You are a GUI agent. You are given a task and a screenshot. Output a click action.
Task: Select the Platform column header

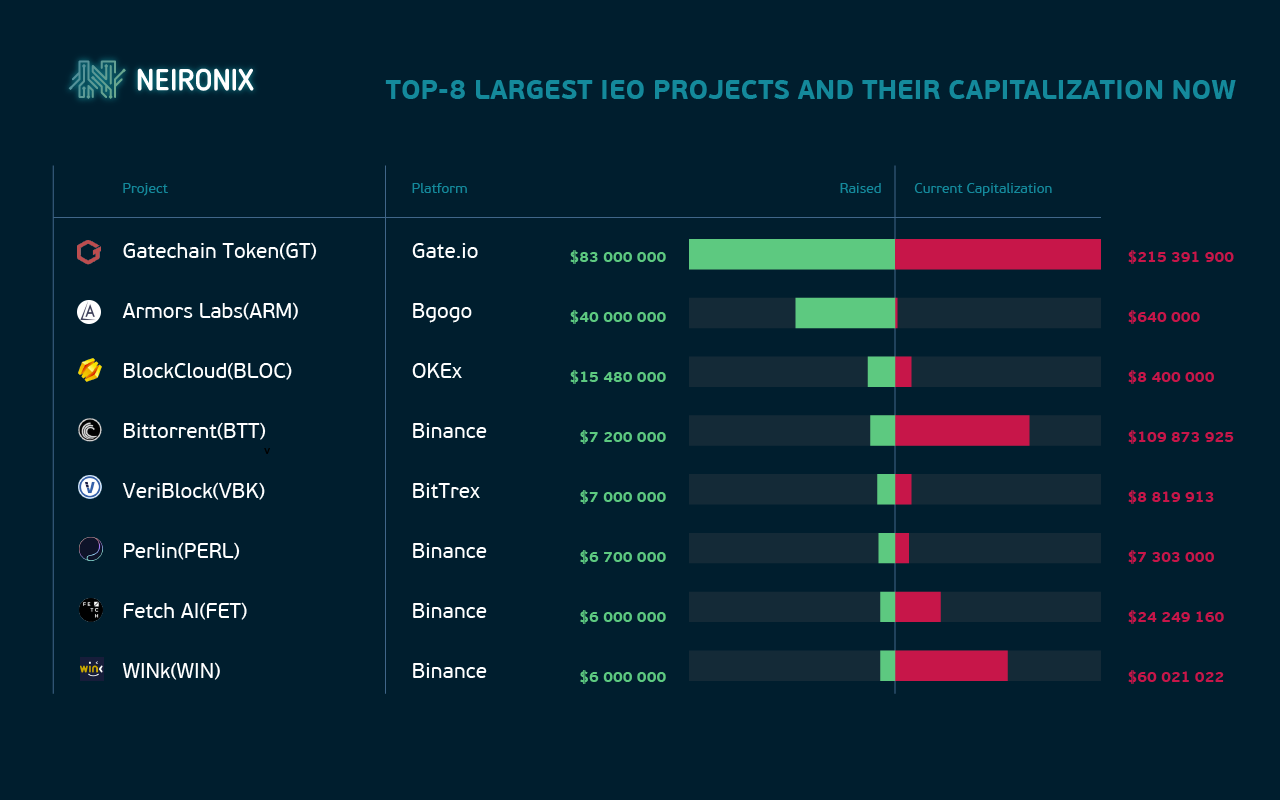tap(439, 188)
